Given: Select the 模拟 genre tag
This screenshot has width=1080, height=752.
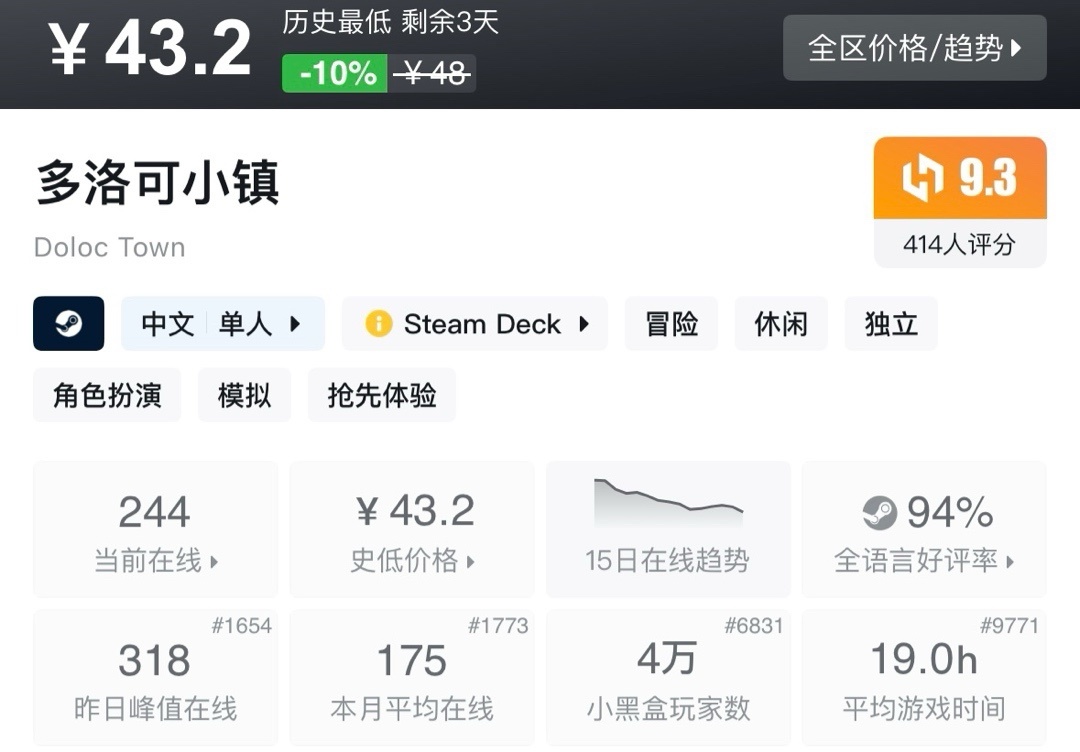Looking at the screenshot, I should [245, 395].
